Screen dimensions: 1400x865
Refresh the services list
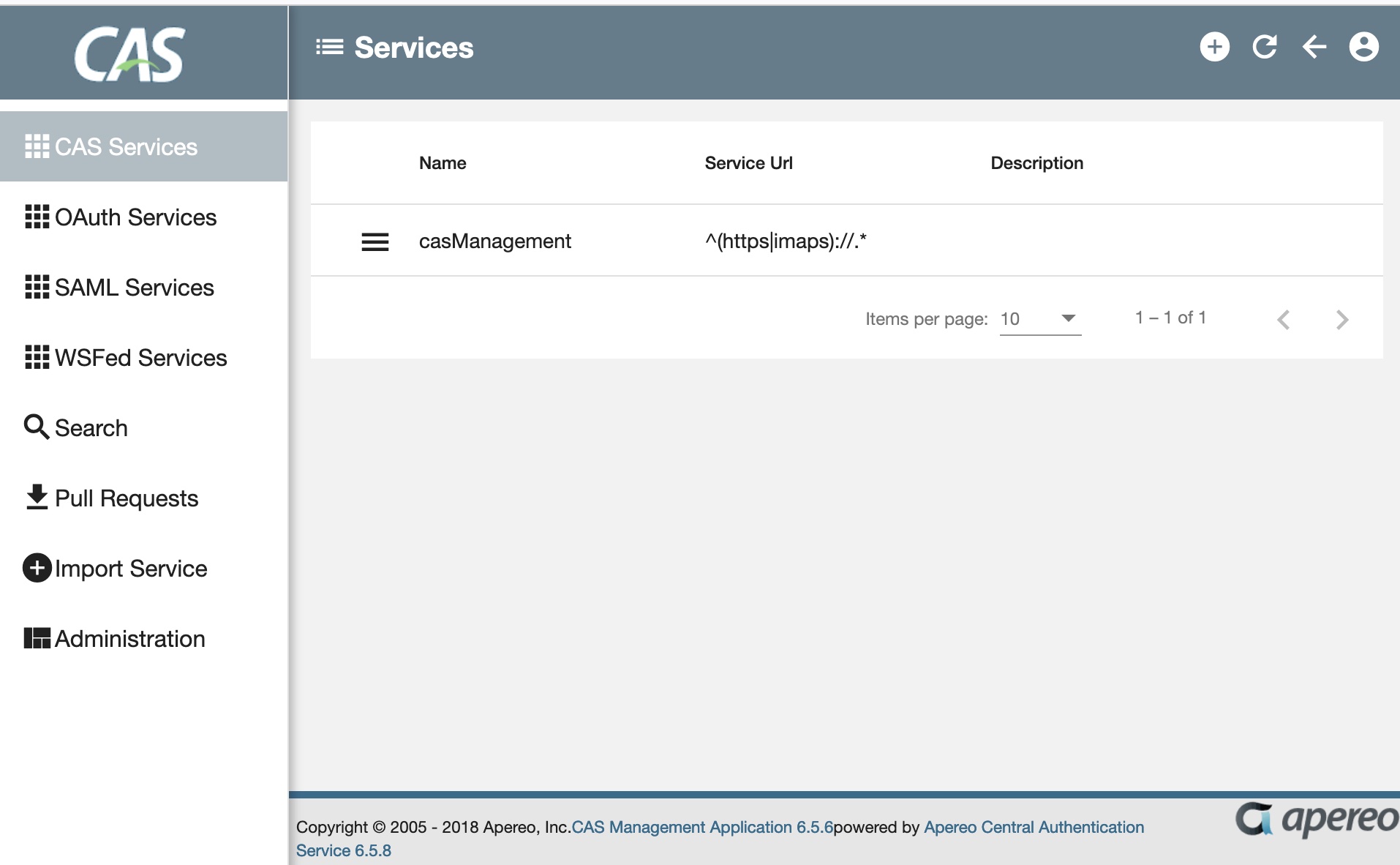(1264, 48)
